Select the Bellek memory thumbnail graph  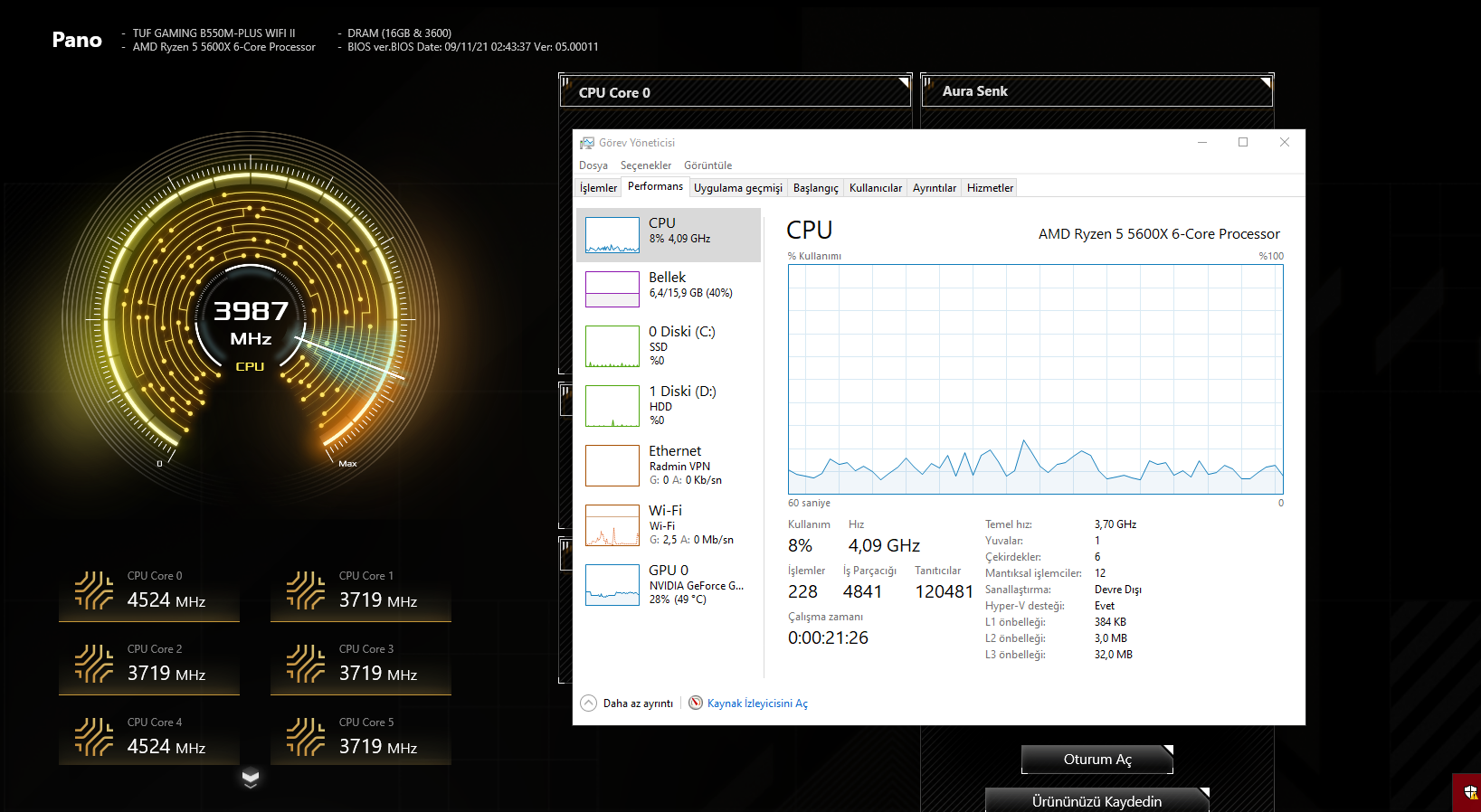612,289
